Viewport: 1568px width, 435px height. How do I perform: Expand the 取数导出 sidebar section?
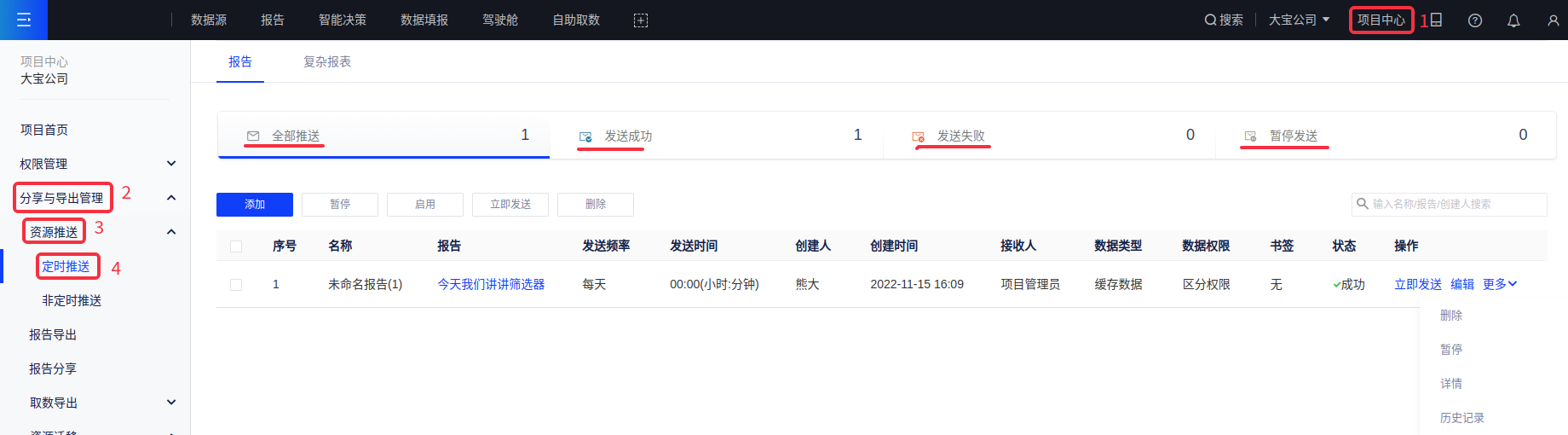(171, 403)
